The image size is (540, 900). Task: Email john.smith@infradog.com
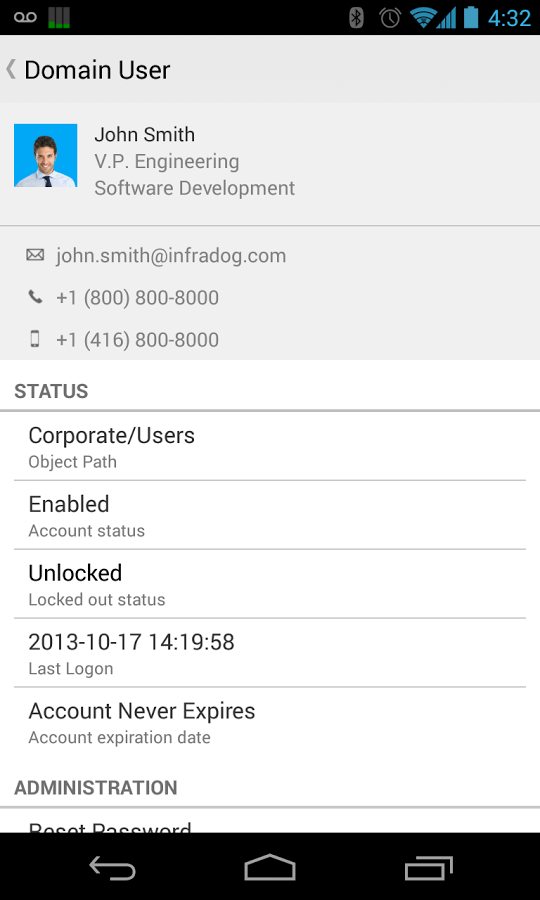point(171,255)
